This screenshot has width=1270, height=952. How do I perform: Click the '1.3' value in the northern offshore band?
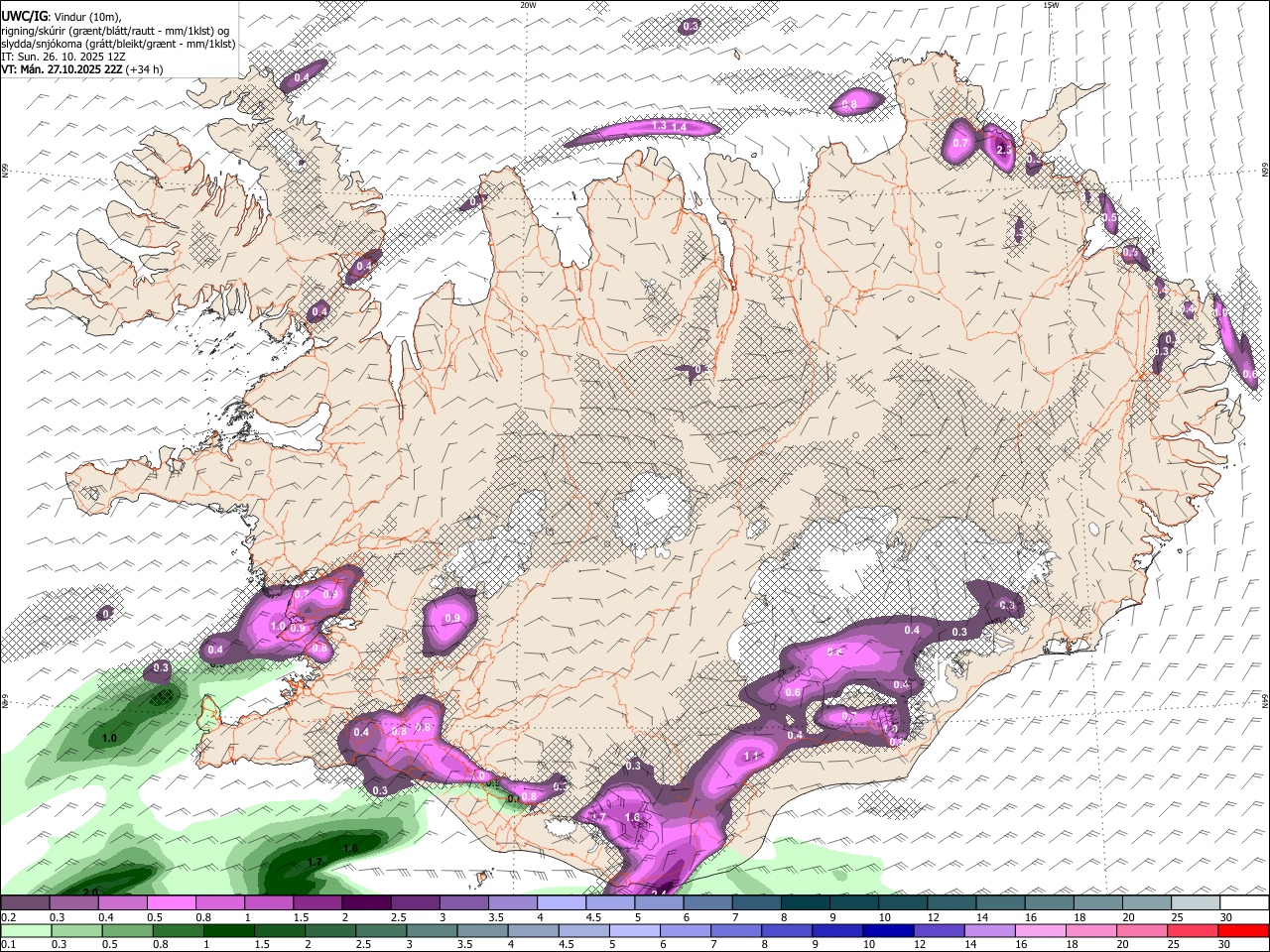[x=660, y=126]
